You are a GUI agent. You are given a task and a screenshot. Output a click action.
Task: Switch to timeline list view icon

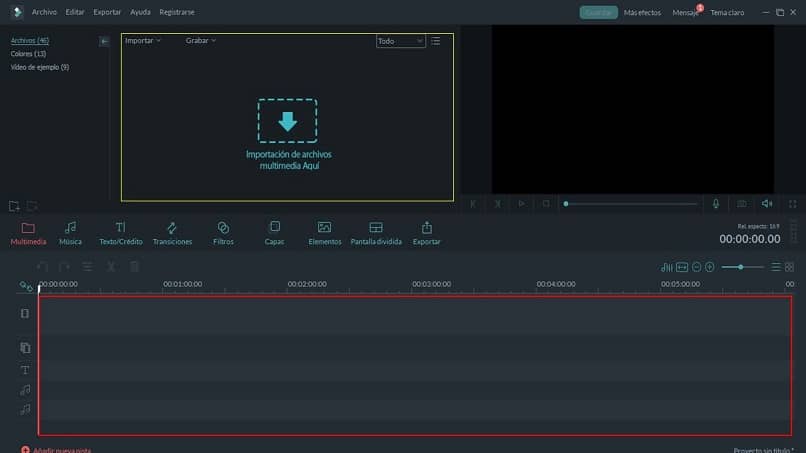[776, 267]
